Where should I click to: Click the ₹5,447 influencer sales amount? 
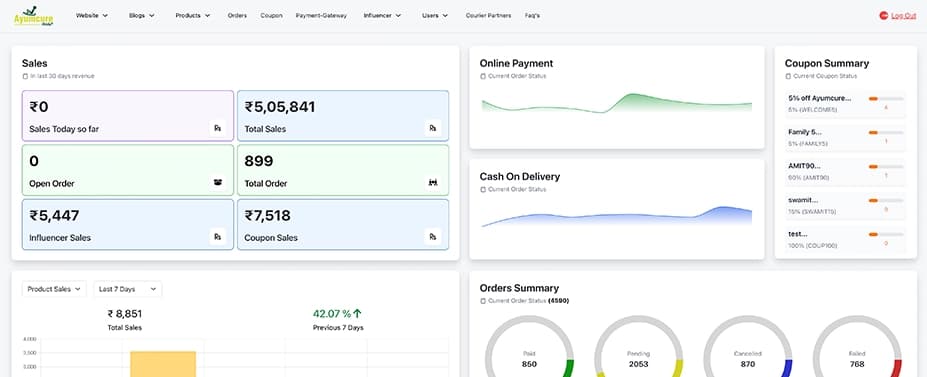click(x=54, y=216)
